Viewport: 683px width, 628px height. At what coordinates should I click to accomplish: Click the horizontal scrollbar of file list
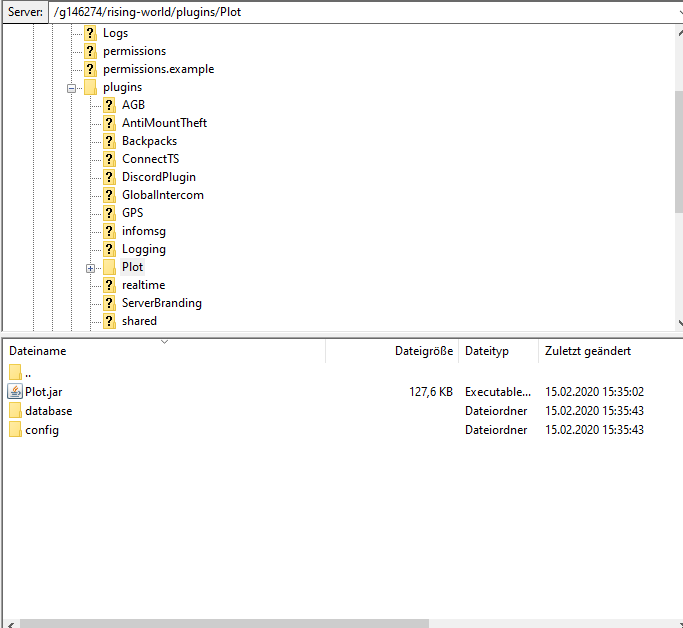[220, 622]
